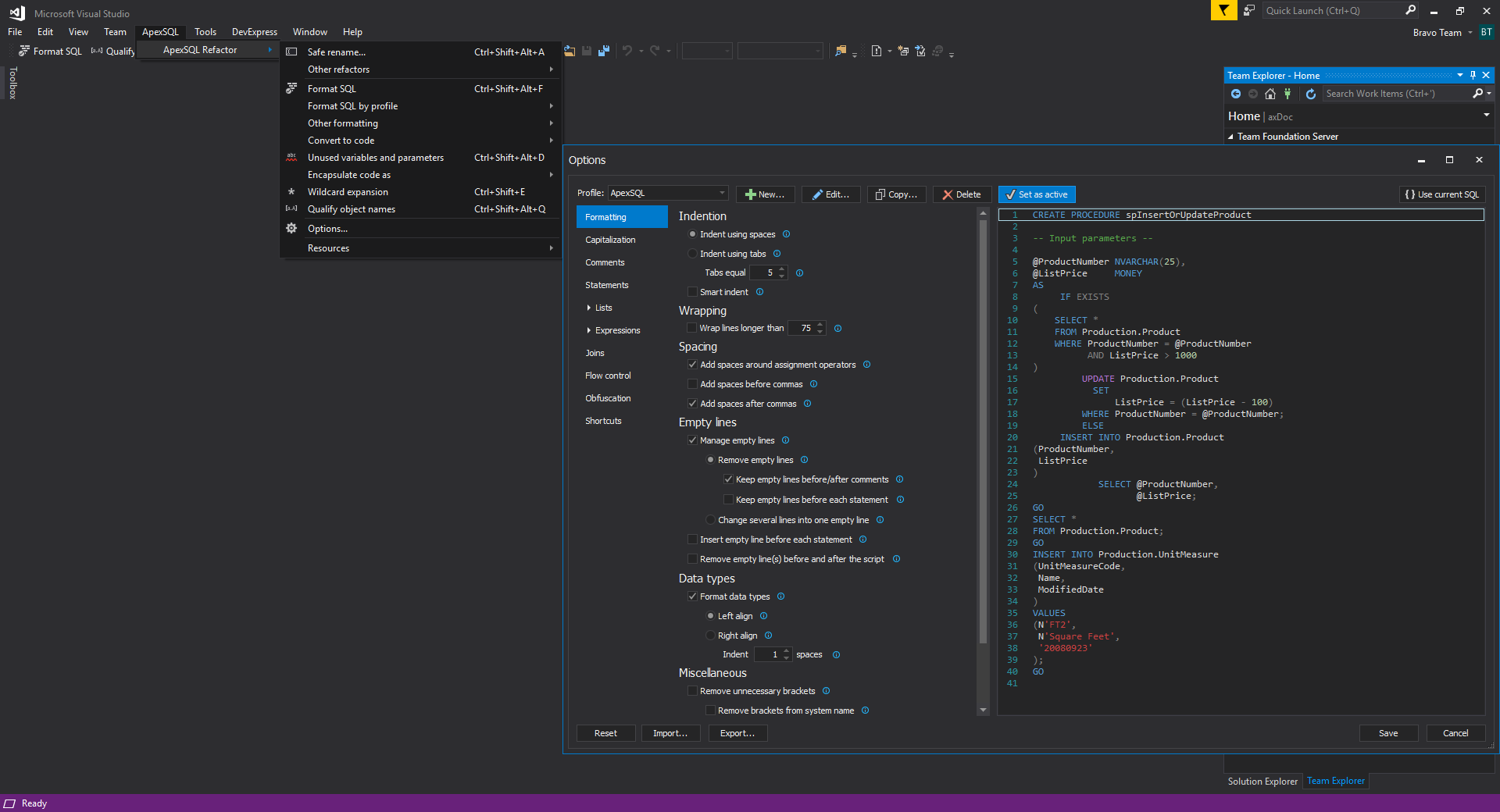
Task: Open the DevExpress menu
Action: coord(255,32)
